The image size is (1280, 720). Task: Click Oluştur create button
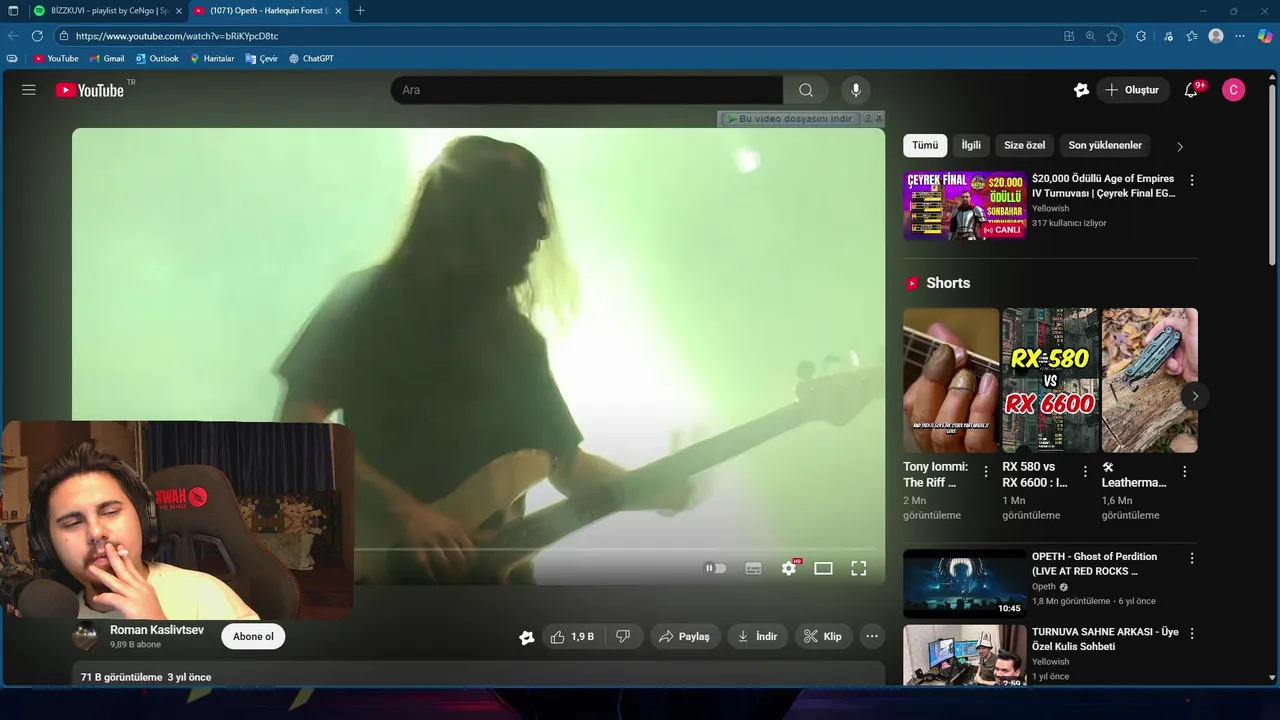coord(1132,90)
